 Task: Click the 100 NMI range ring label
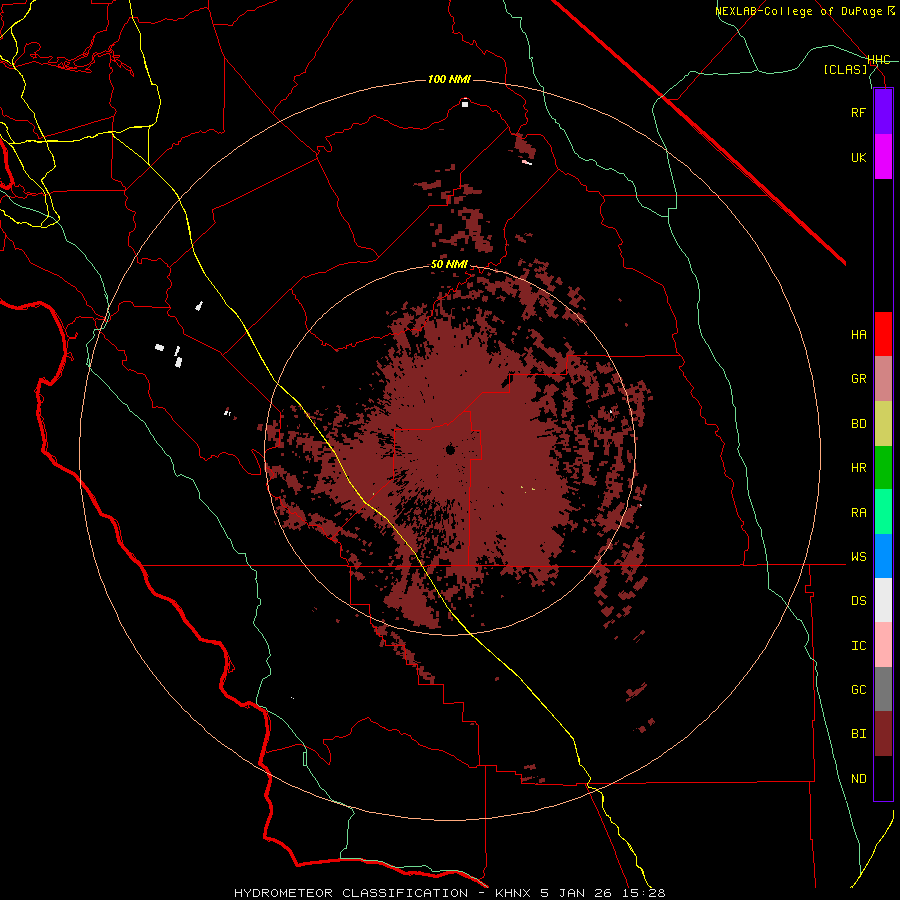tap(449, 79)
